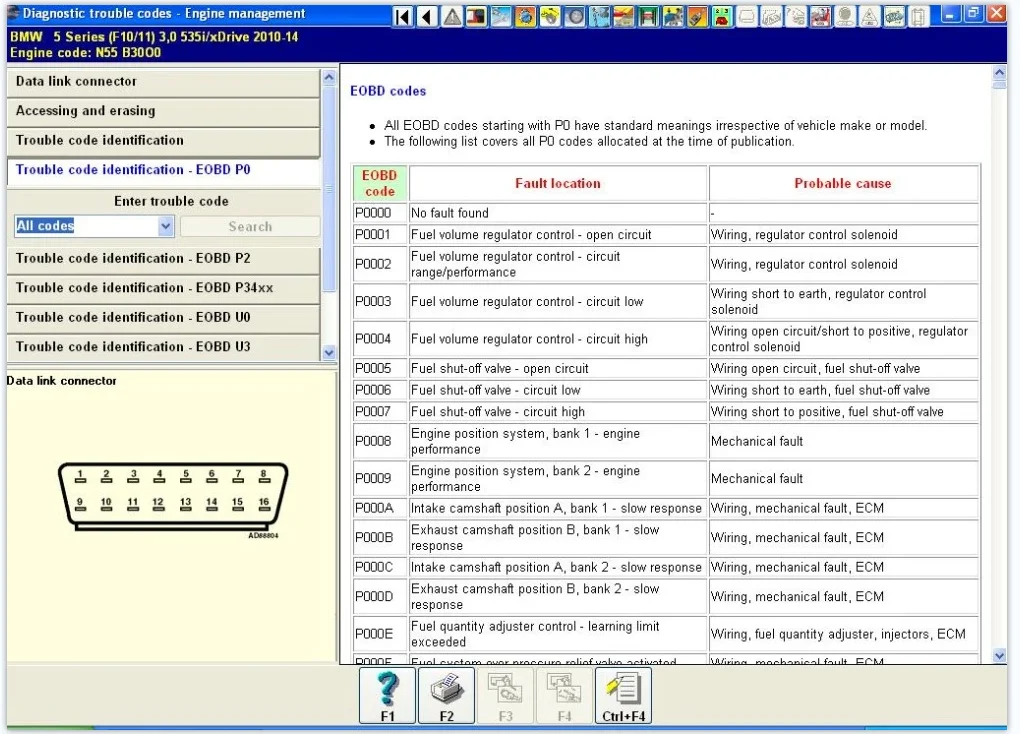The width and height of the screenshot is (1020, 734).
Task: Click the green vehicle lift toolbar icon
Action: [648, 16]
